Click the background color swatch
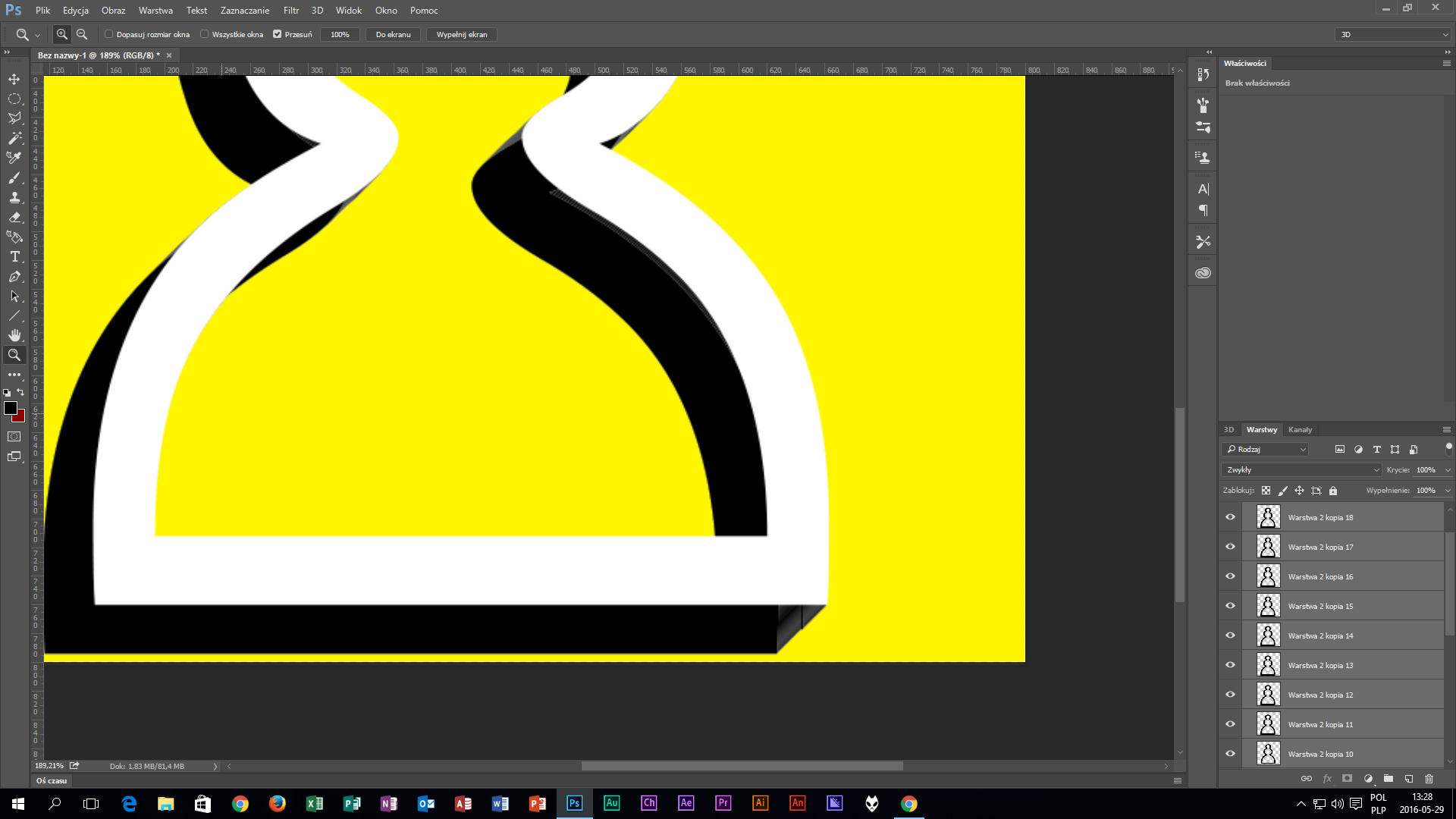Image resolution: width=1456 pixels, height=819 pixels. [20, 418]
